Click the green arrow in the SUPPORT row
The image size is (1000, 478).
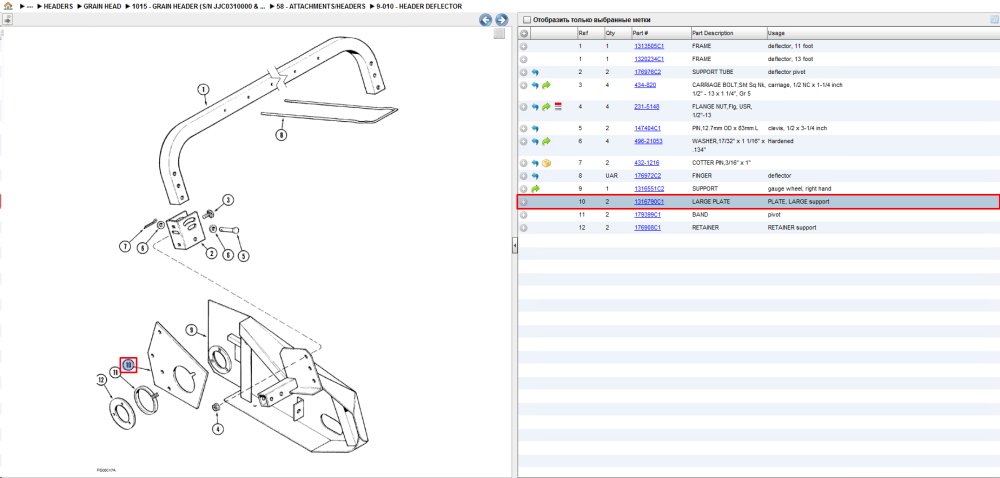pos(535,189)
